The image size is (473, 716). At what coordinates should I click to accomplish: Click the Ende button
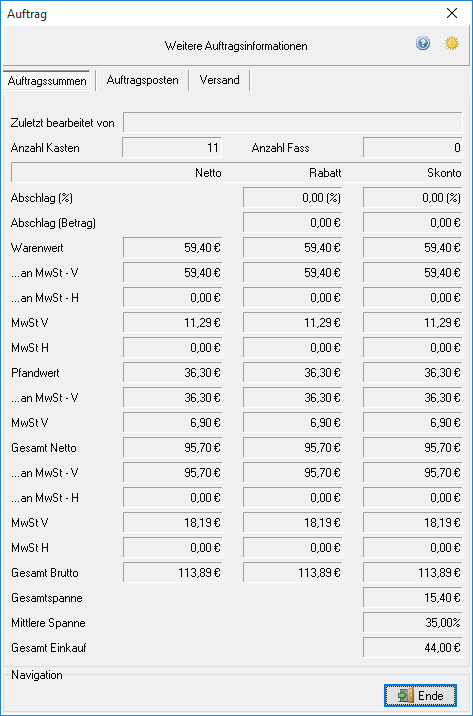[420, 695]
